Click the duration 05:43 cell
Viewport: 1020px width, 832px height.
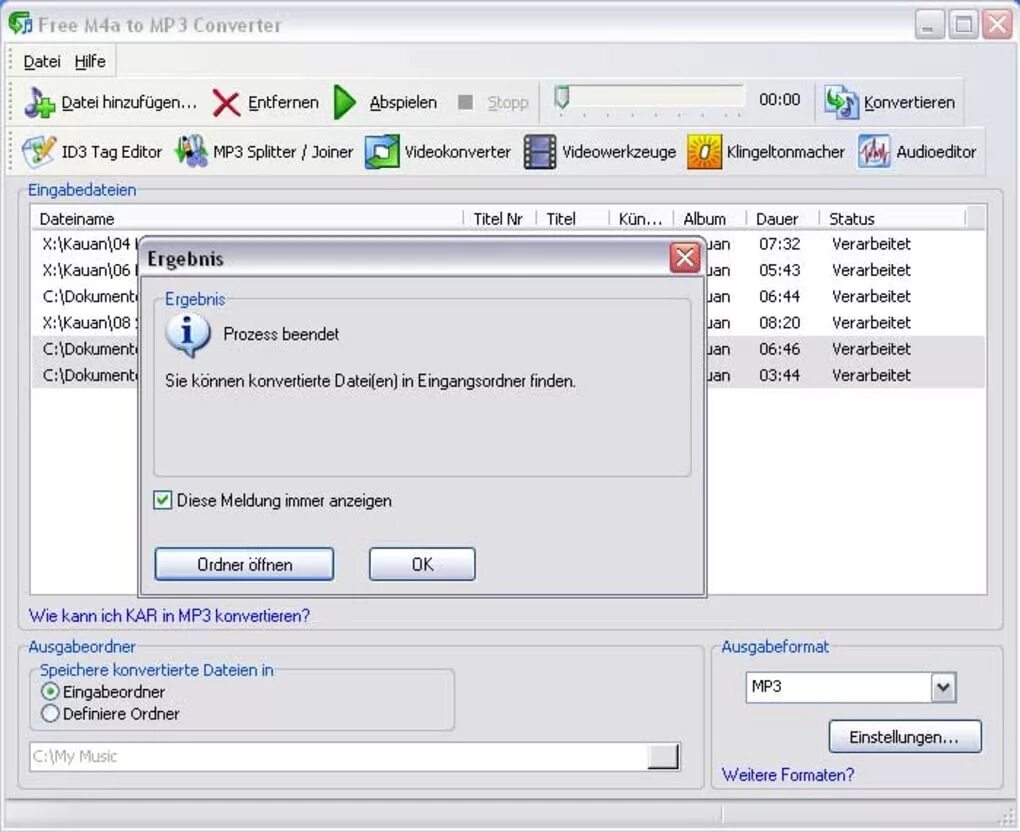[x=779, y=270]
